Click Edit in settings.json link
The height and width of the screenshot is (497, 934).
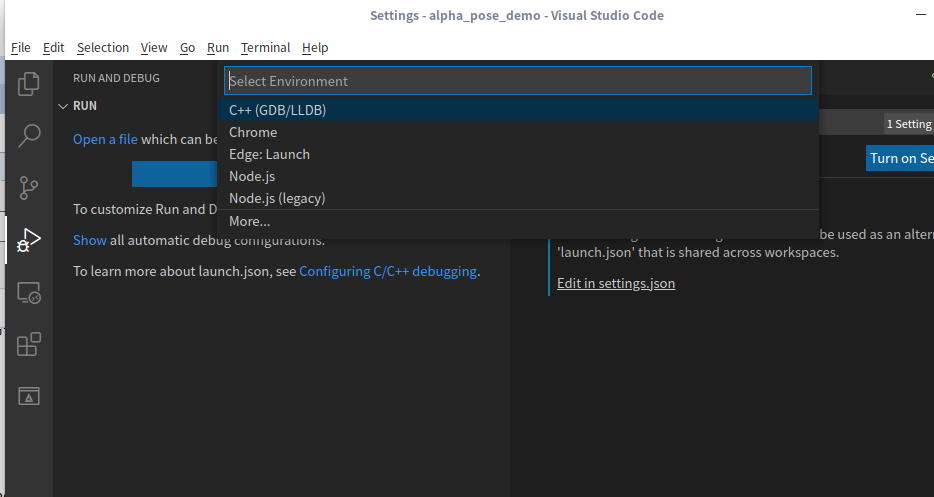(x=616, y=283)
